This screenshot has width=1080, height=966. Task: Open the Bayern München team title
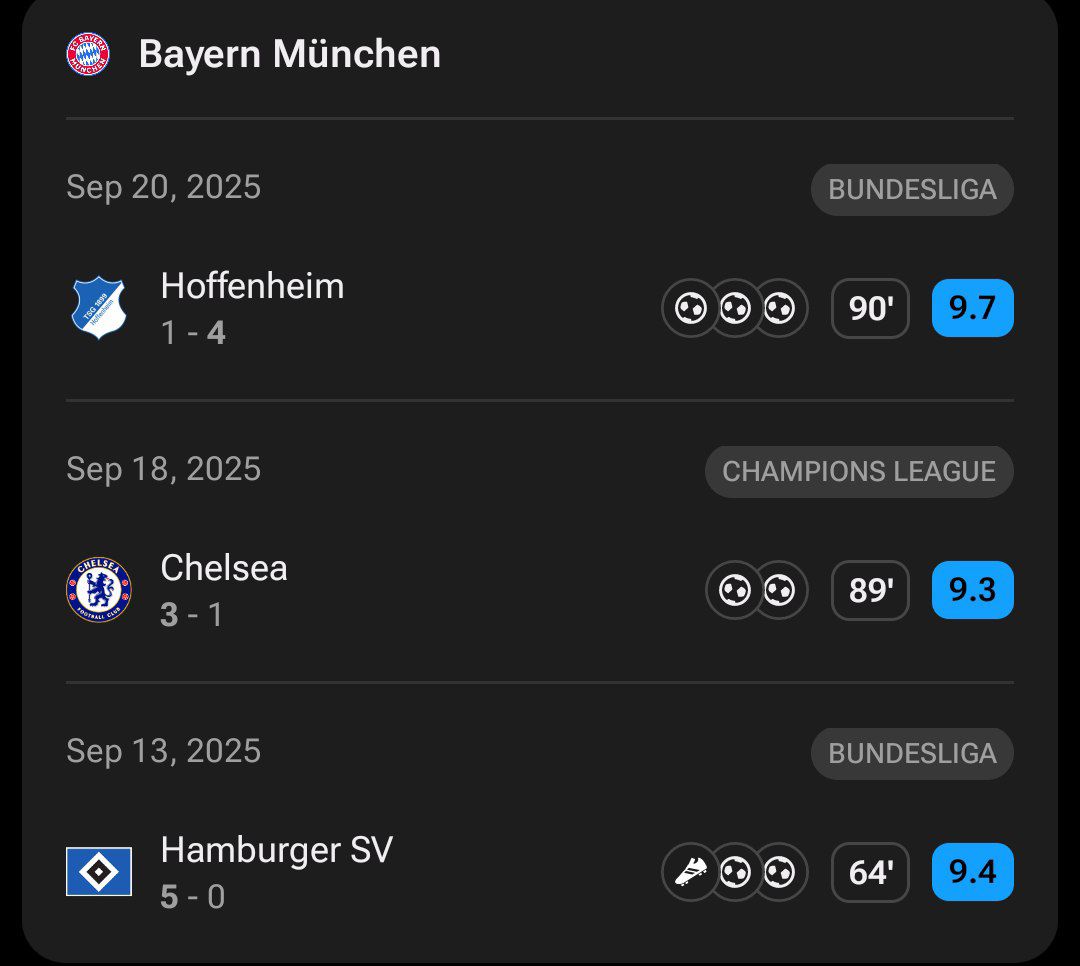click(289, 54)
